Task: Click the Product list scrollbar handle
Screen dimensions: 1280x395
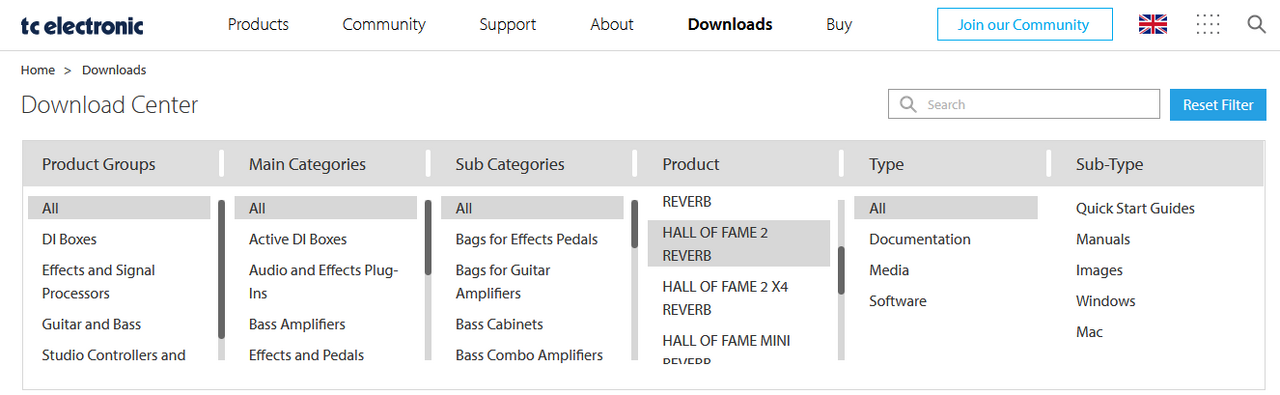Action: pos(841,270)
